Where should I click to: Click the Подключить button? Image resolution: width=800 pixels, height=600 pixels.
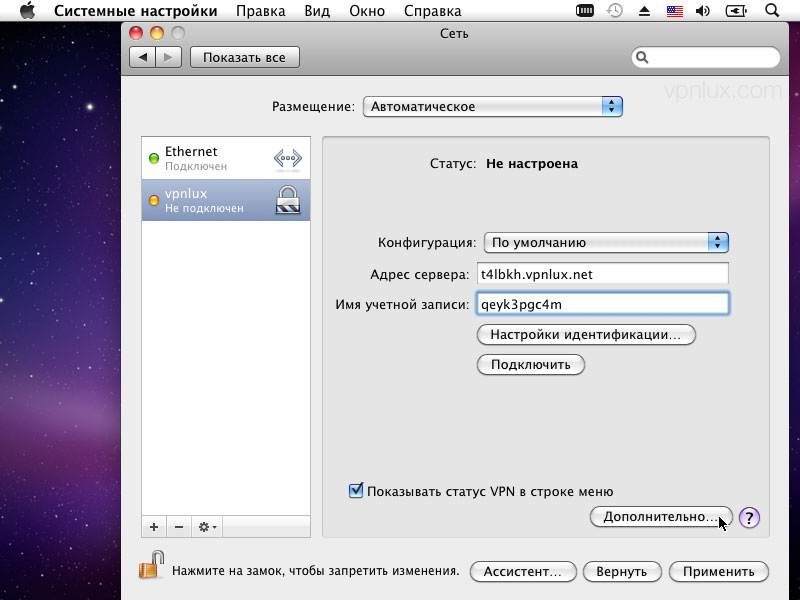pyautogui.click(x=531, y=365)
